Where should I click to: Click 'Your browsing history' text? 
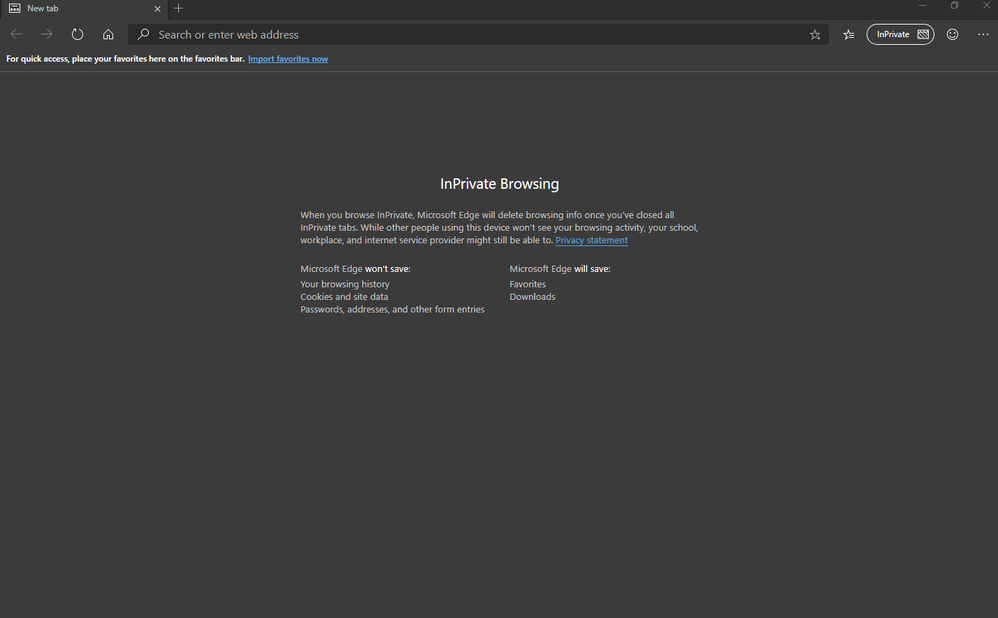point(345,284)
